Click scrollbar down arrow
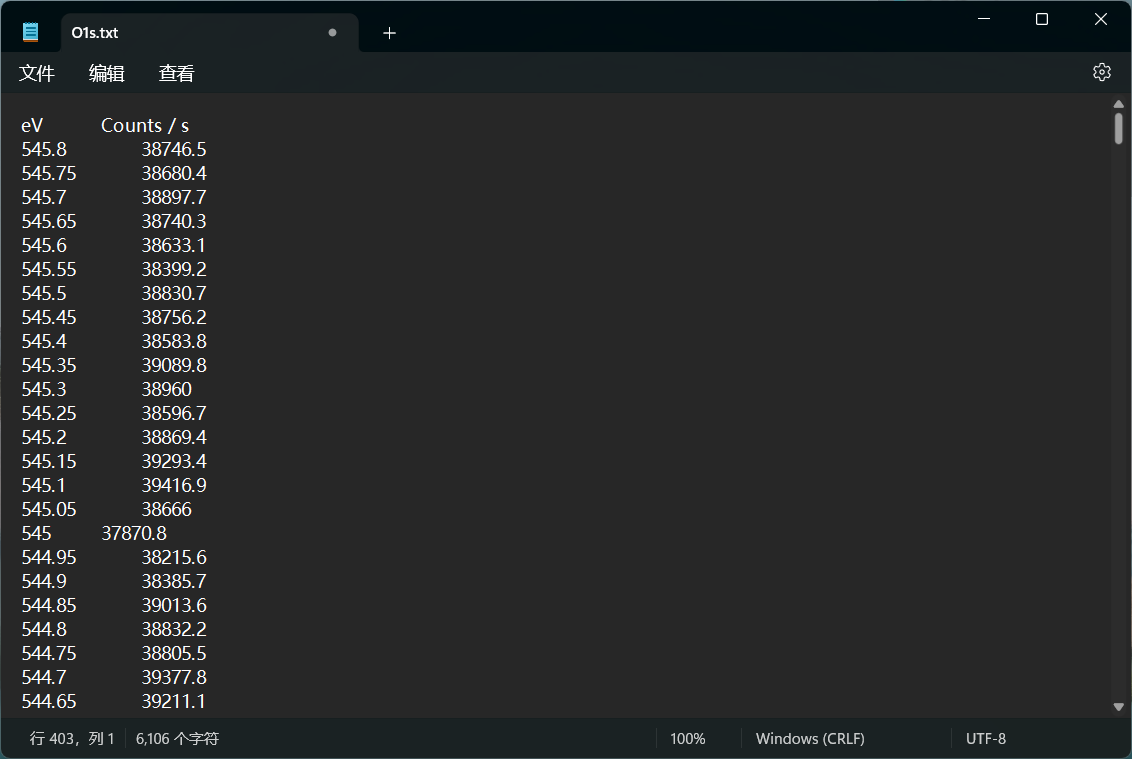Screen dimensions: 1132x759 pos(1118,707)
